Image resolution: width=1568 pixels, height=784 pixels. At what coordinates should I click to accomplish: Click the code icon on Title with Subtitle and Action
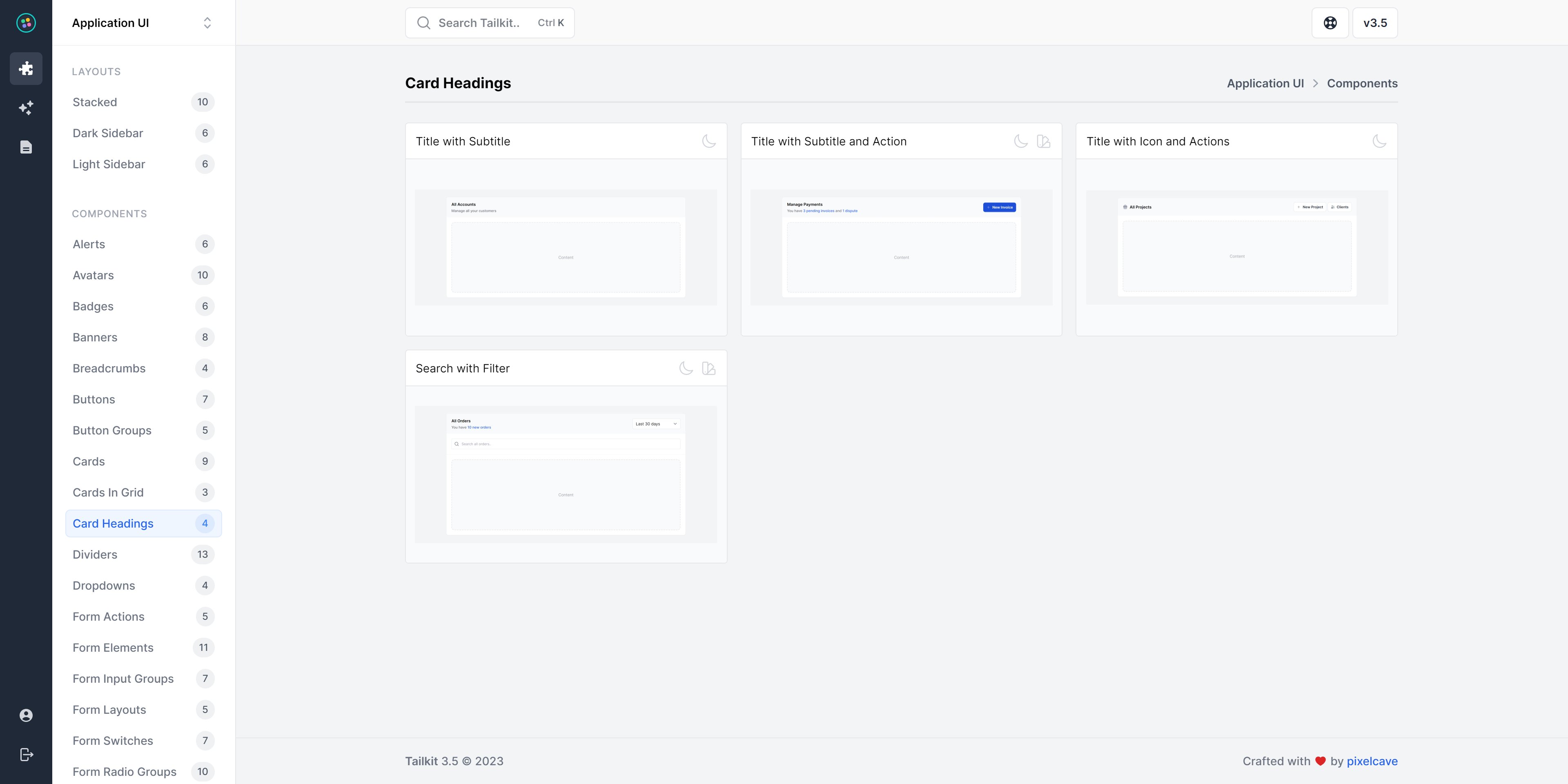1043,140
